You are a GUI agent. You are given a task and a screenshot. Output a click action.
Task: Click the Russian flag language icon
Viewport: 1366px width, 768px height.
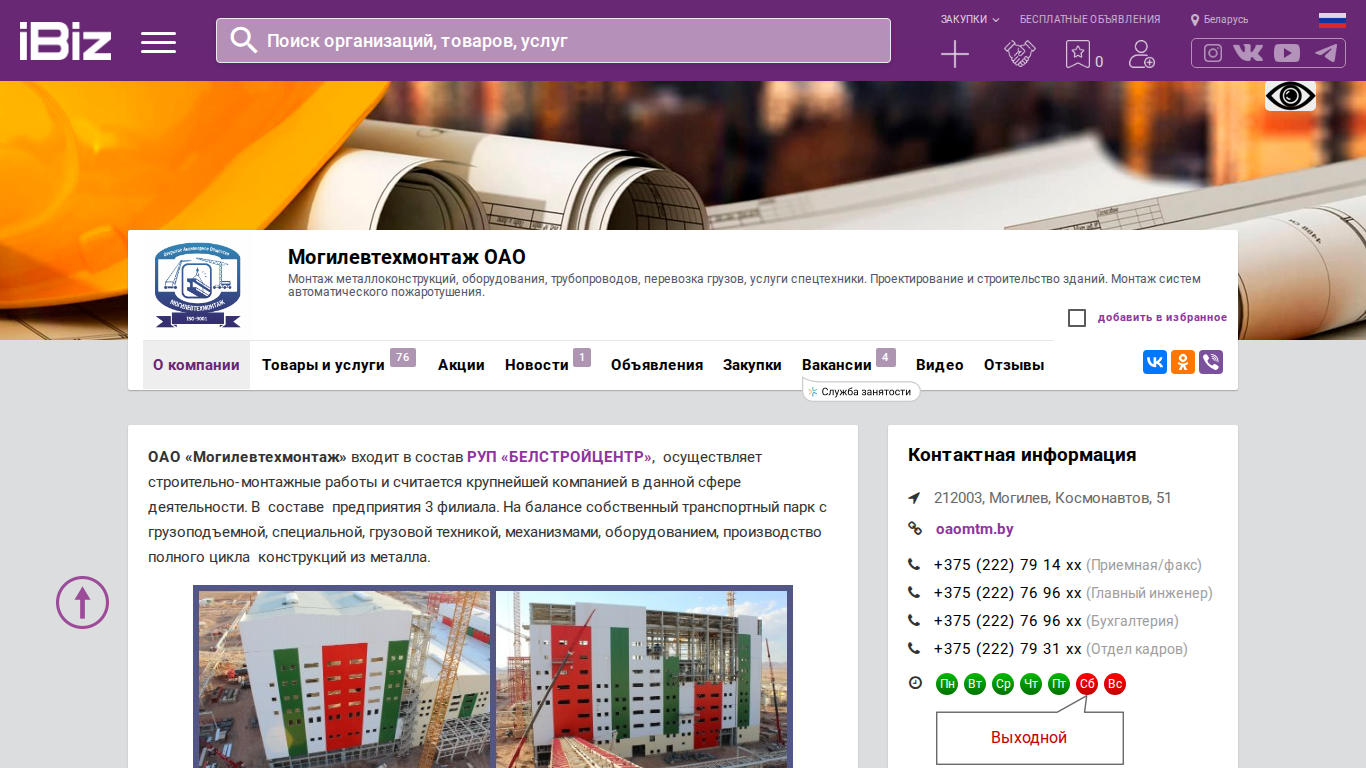1332,20
